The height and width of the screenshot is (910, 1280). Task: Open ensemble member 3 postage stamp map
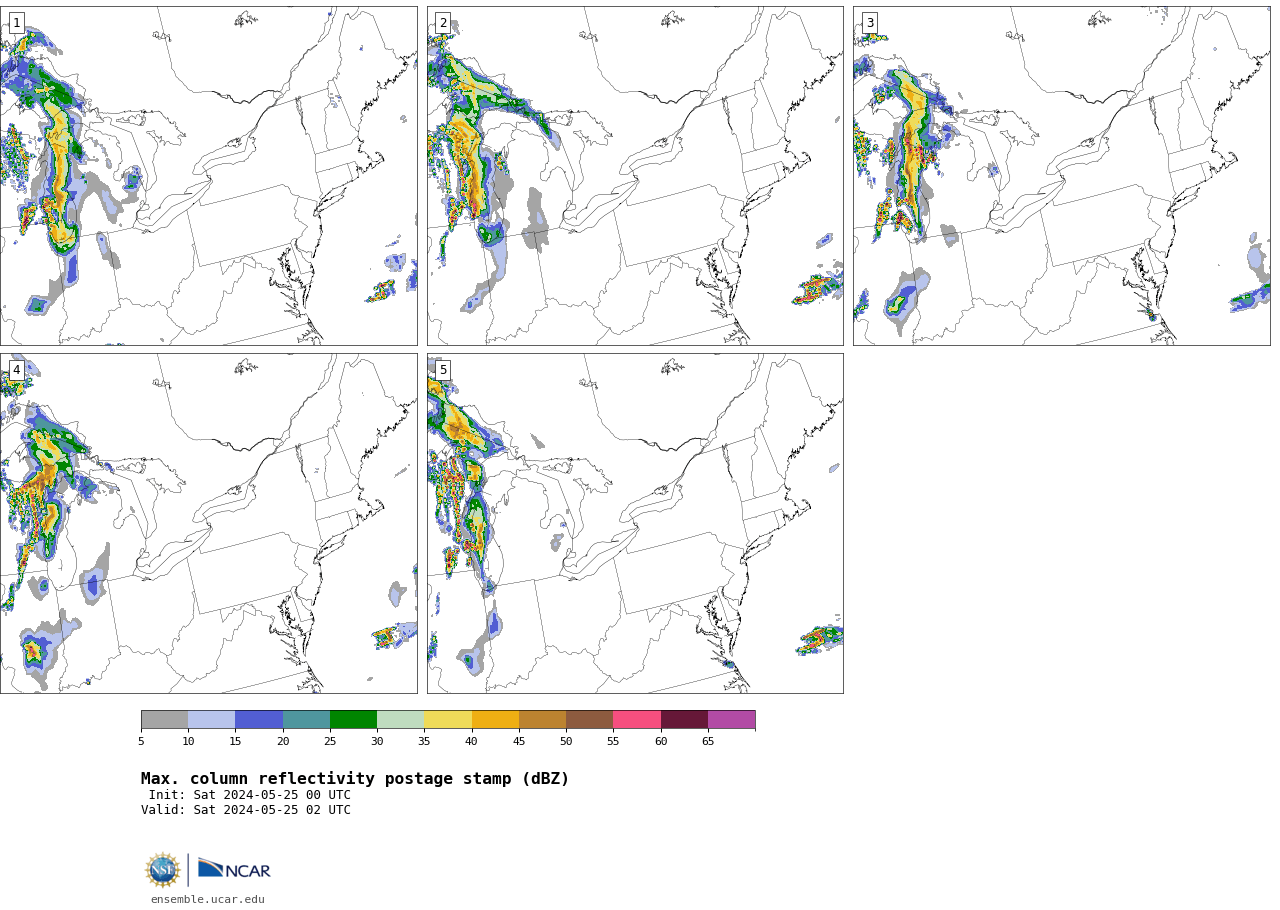(1061, 176)
